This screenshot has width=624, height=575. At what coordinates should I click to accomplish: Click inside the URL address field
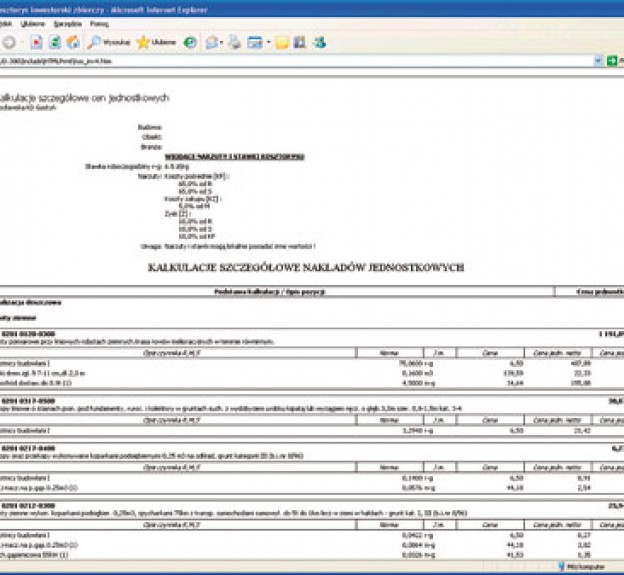300,61
